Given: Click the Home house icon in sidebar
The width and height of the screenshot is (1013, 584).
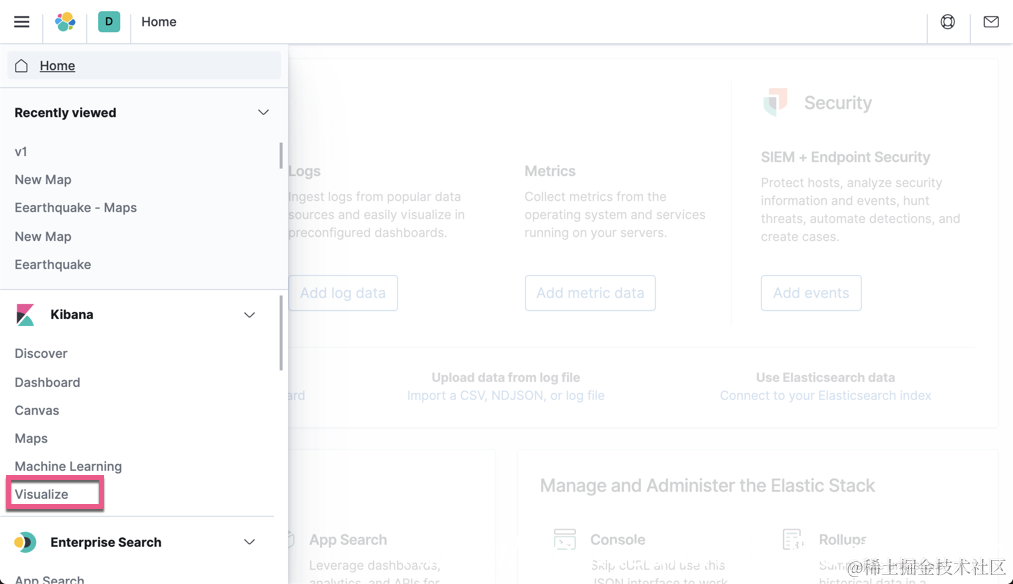Looking at the screenshot, I should (x=21, y=65).
